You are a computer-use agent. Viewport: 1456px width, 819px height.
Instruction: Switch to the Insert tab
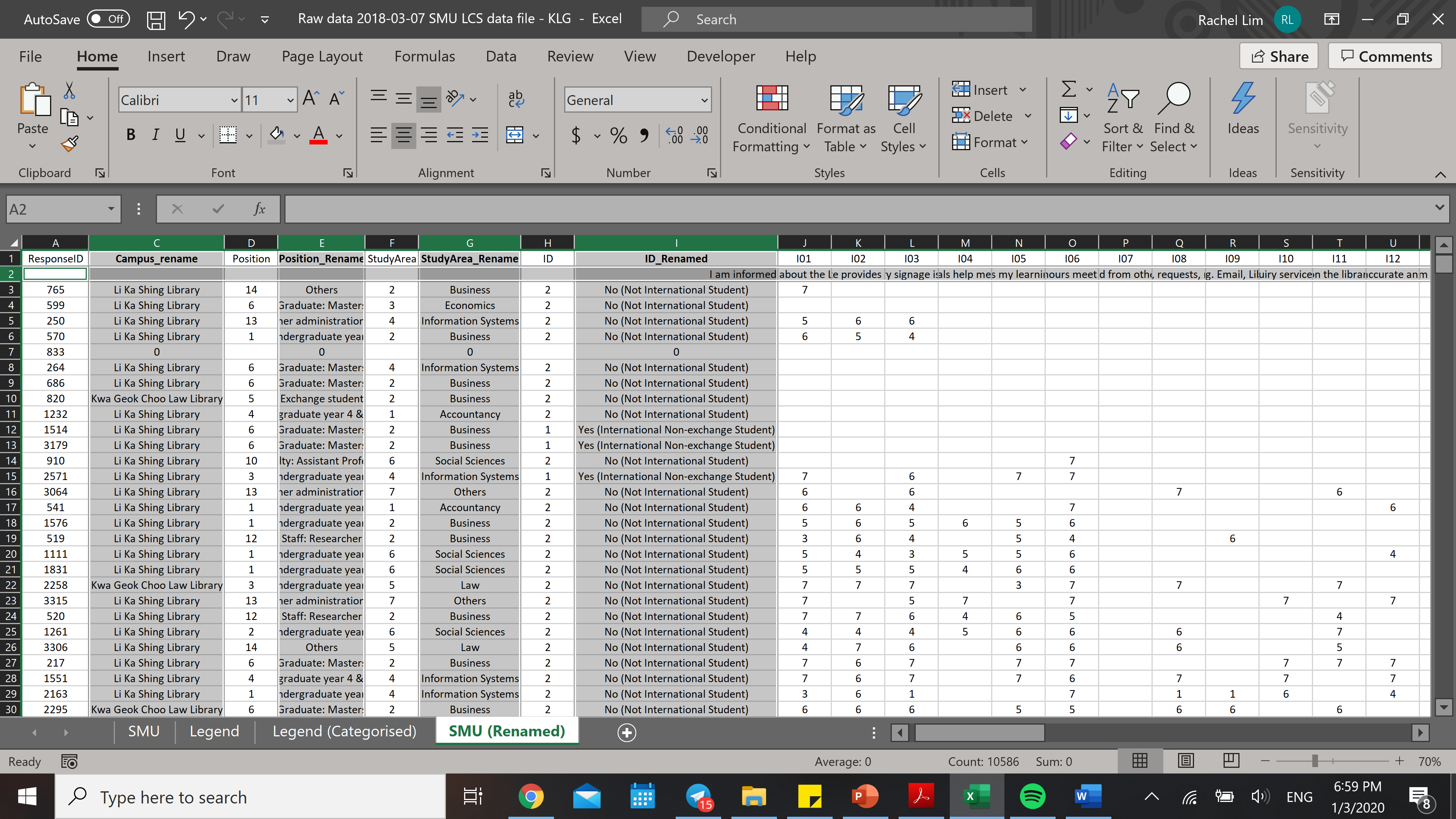(x=166, y=56)
